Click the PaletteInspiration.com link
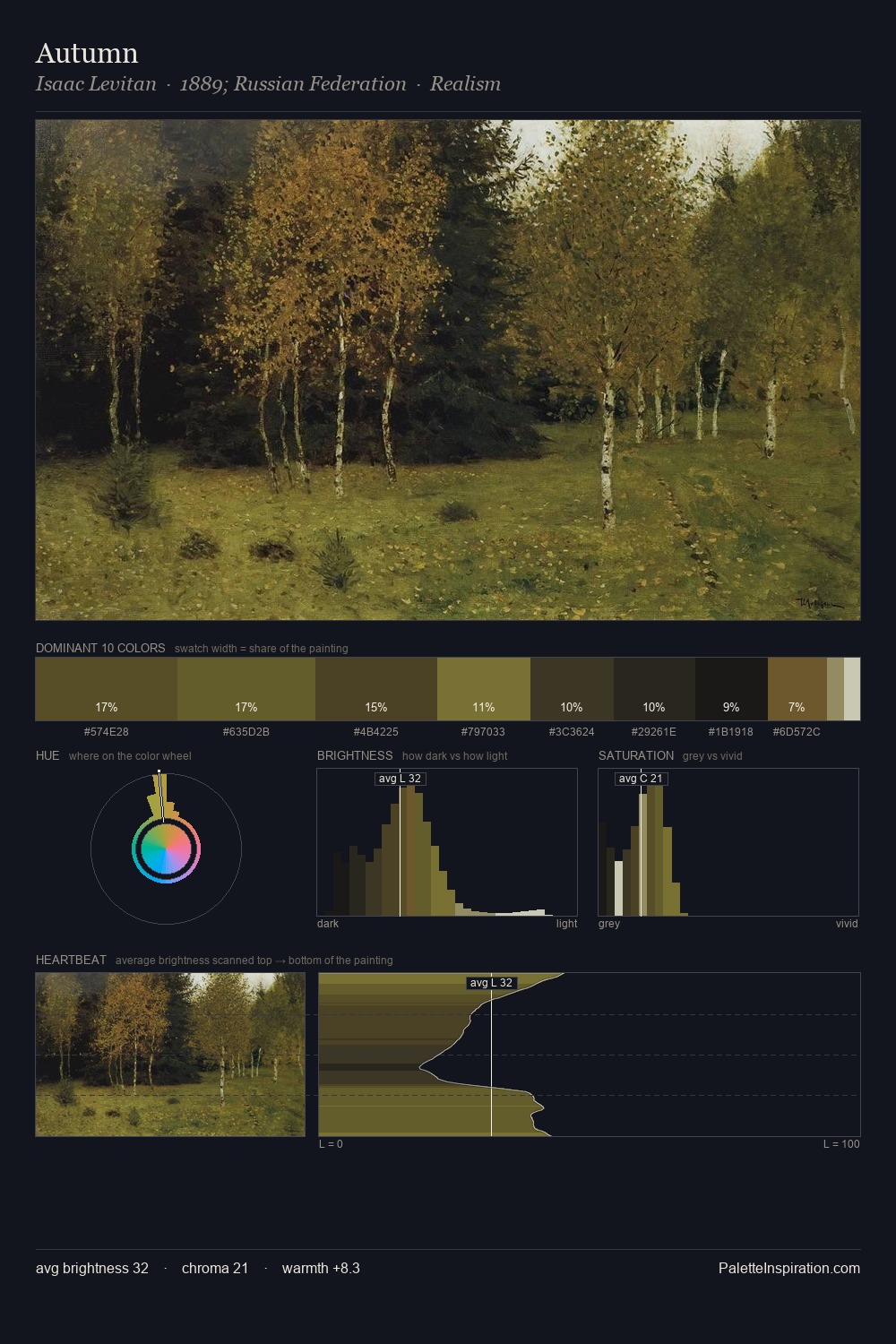This screenshot has width=896, height=1344. click(789, 1268)
